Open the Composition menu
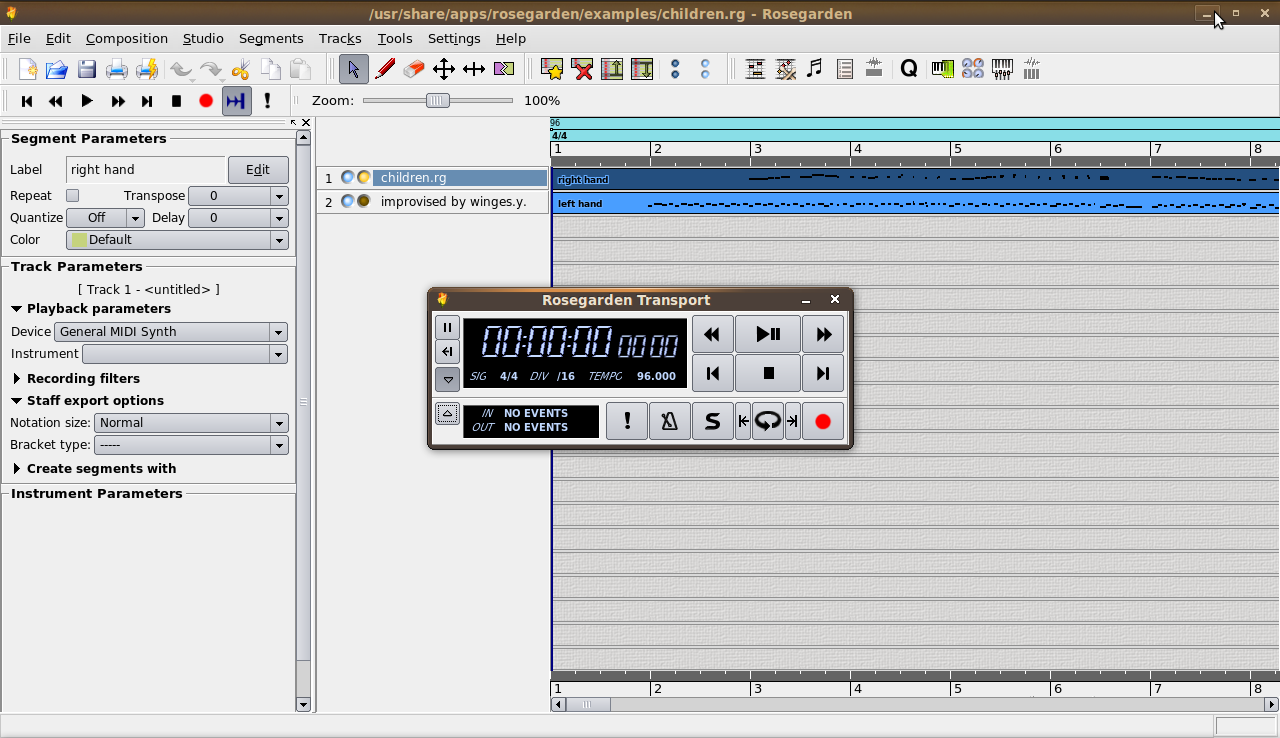Viewport: 1280px width, 738px height. pyautogui.click(x=127, y=38)
